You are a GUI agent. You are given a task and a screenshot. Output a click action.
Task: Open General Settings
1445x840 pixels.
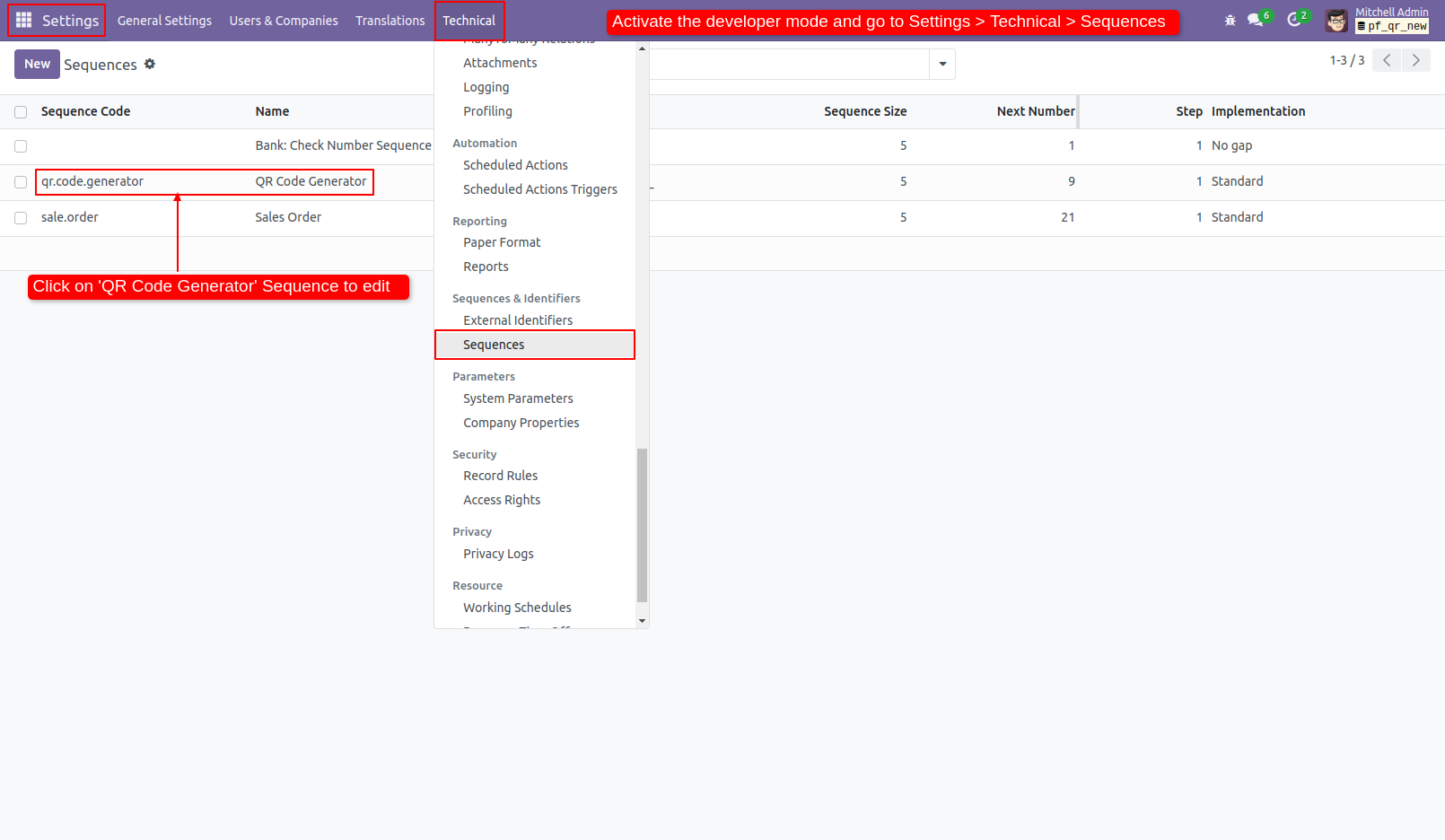point(164,20)
